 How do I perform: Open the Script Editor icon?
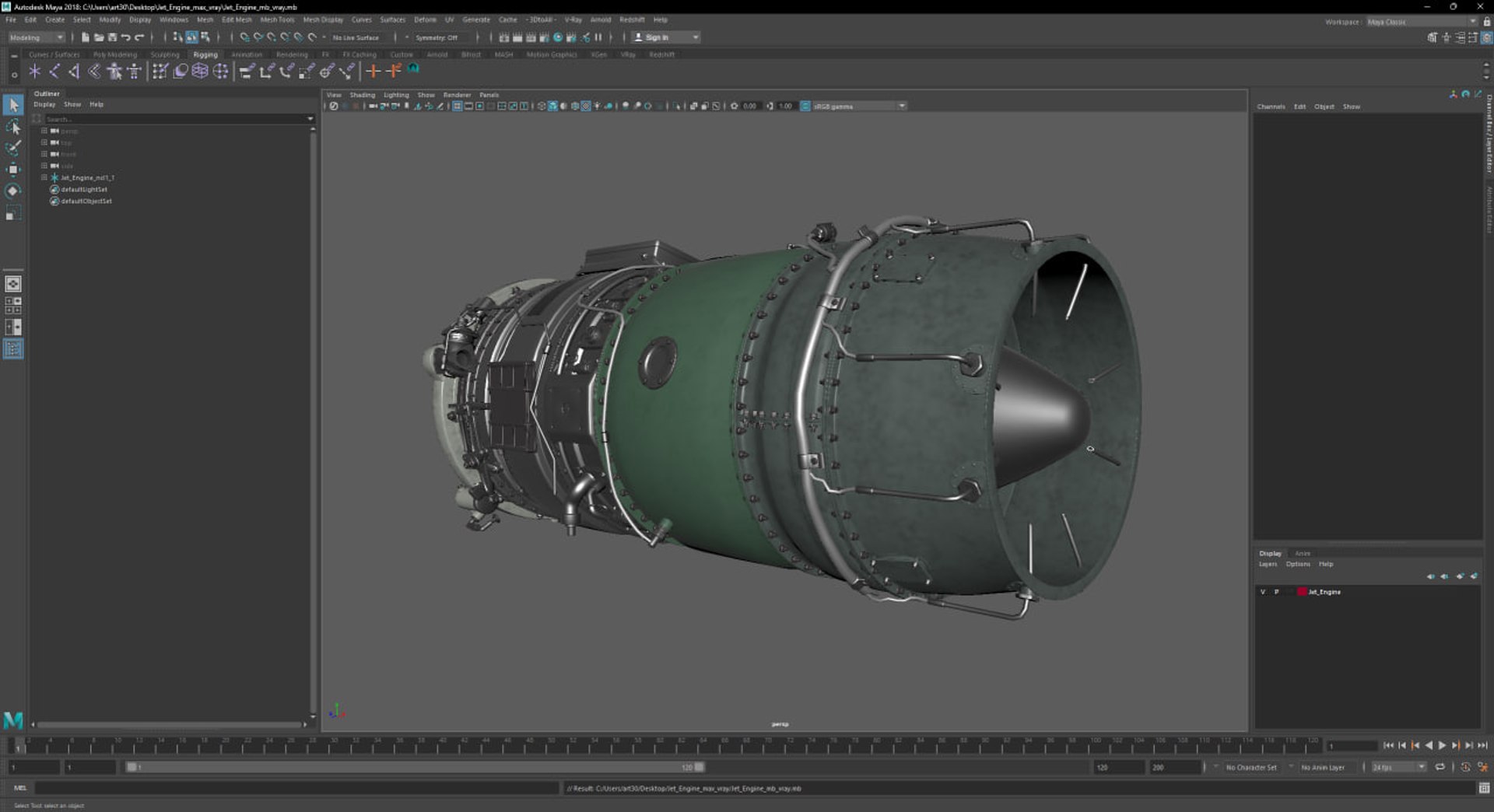(x=1484, y=788)
